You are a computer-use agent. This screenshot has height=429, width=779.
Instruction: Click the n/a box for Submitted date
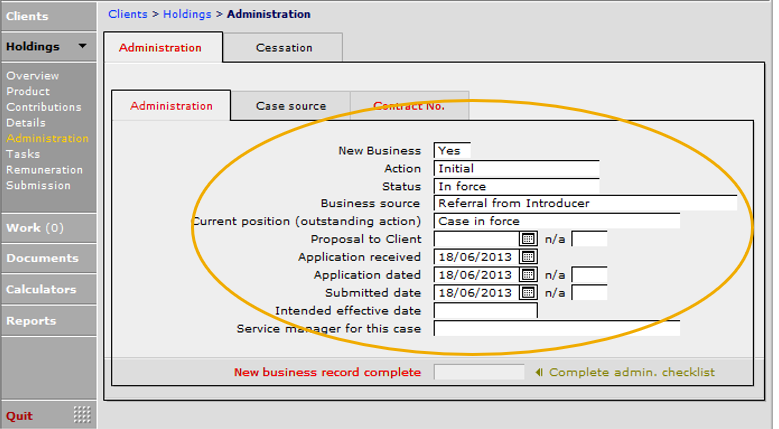[589, 292]
